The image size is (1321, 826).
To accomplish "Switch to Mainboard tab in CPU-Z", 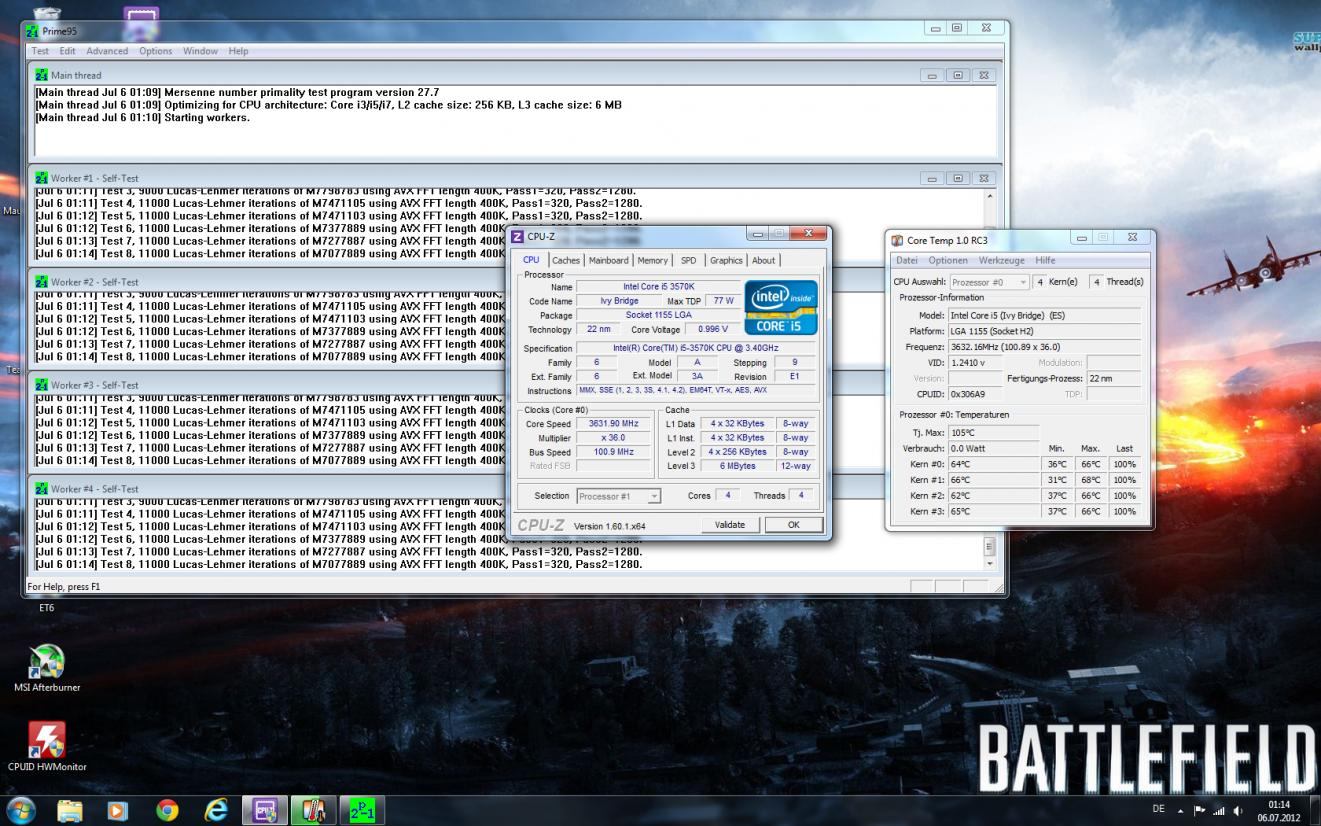I will (609, 260).
